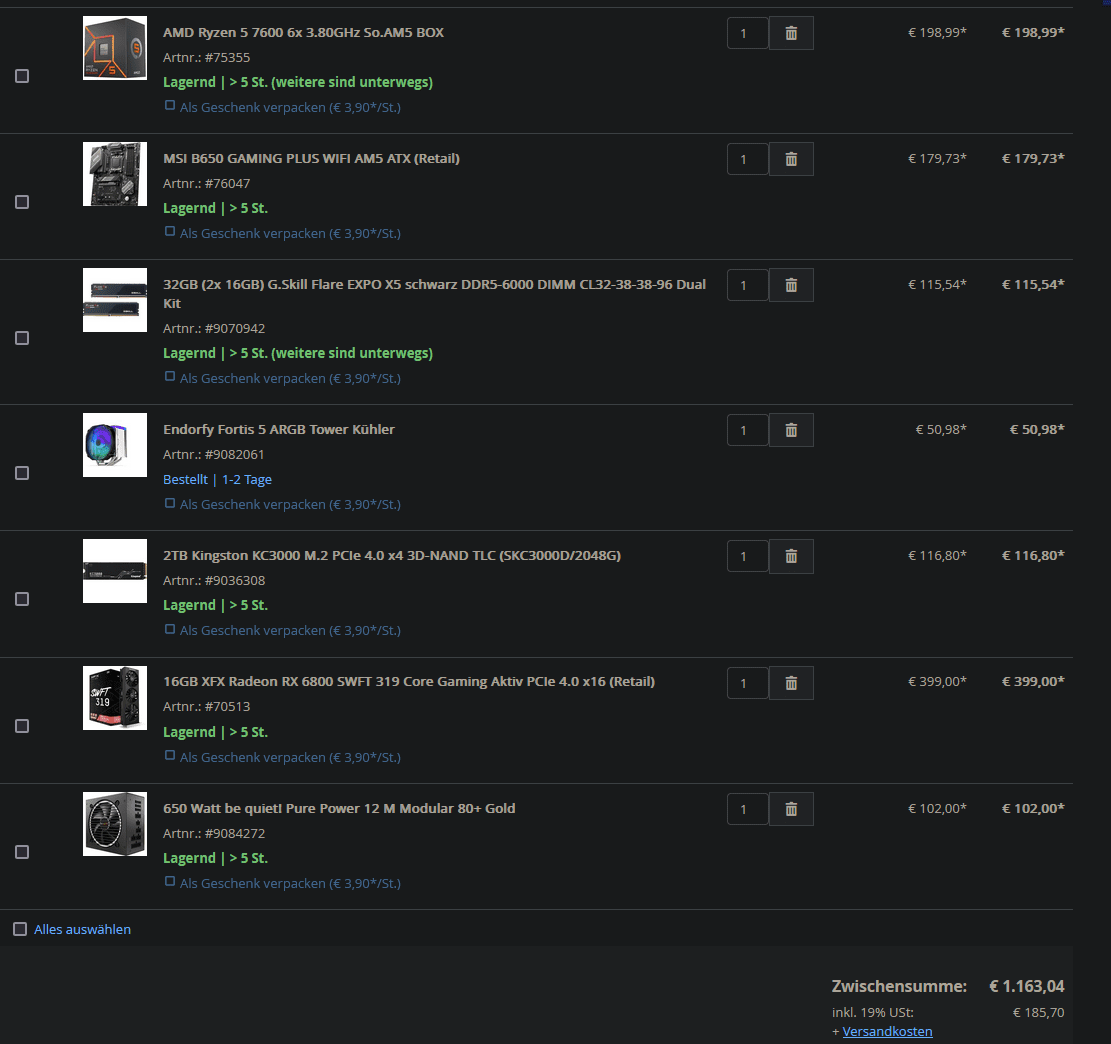Tick the Kingston KC3000 row checkbox
The image size is (1111, 1044).
pyautogui.click(x=22, y=599)
